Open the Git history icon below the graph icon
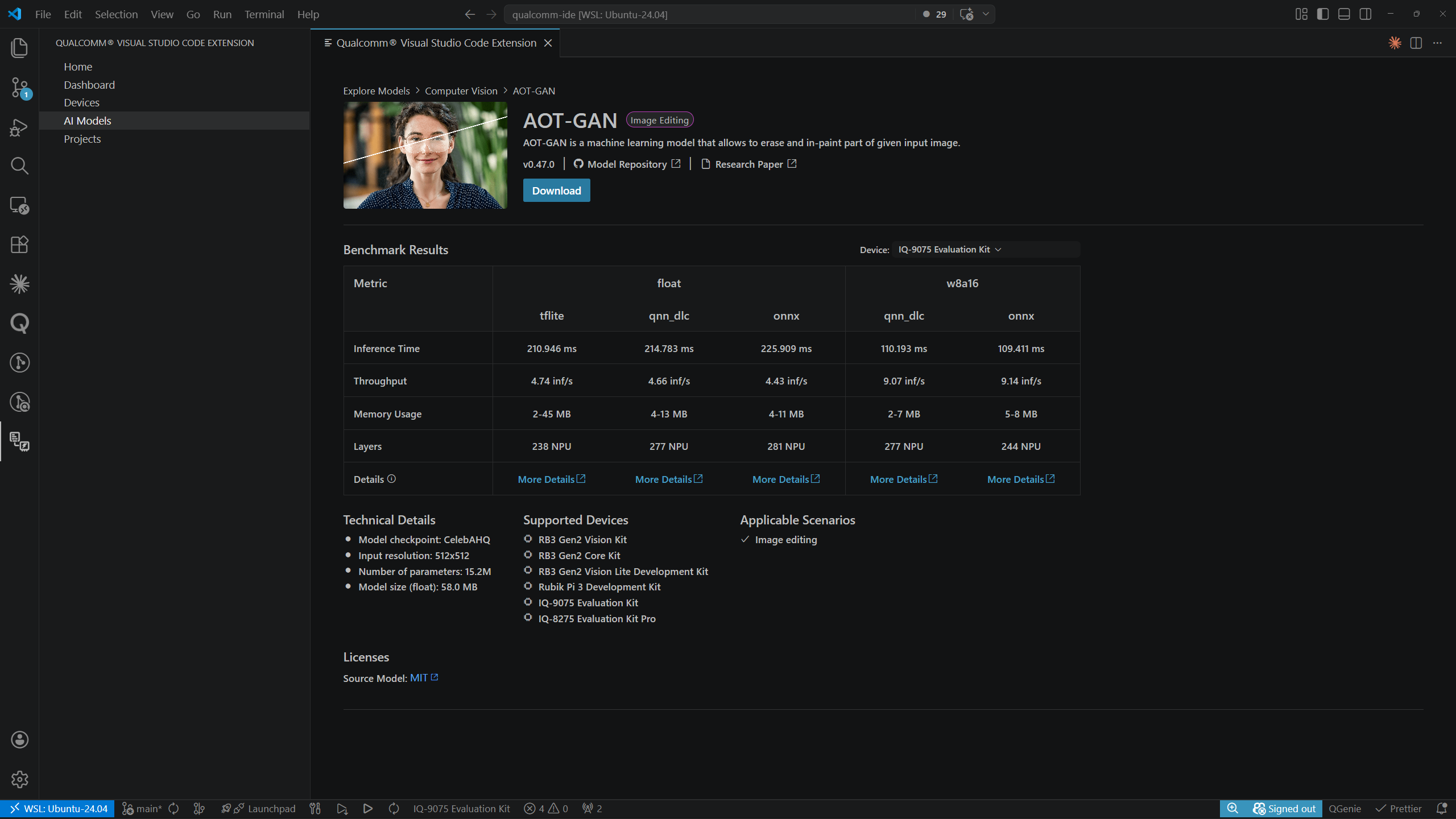 19,402
